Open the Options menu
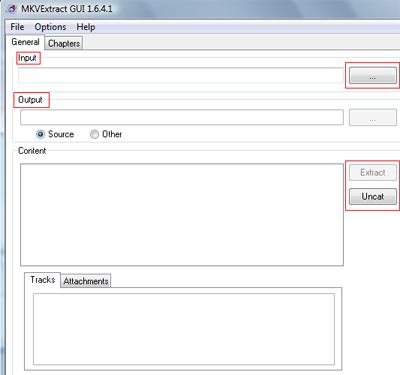Screen dimensions: 400x375 click(50, 27)
